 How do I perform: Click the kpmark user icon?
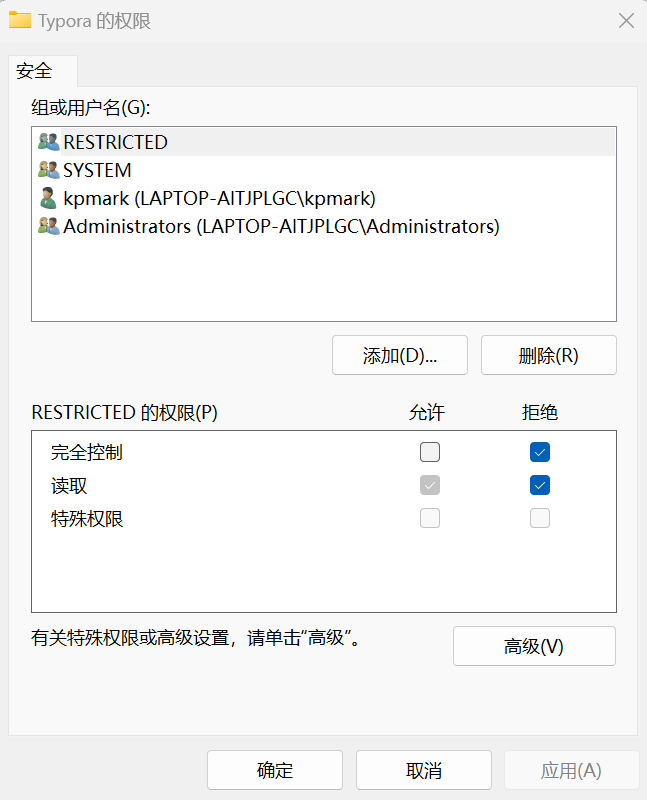coord(48,198)
